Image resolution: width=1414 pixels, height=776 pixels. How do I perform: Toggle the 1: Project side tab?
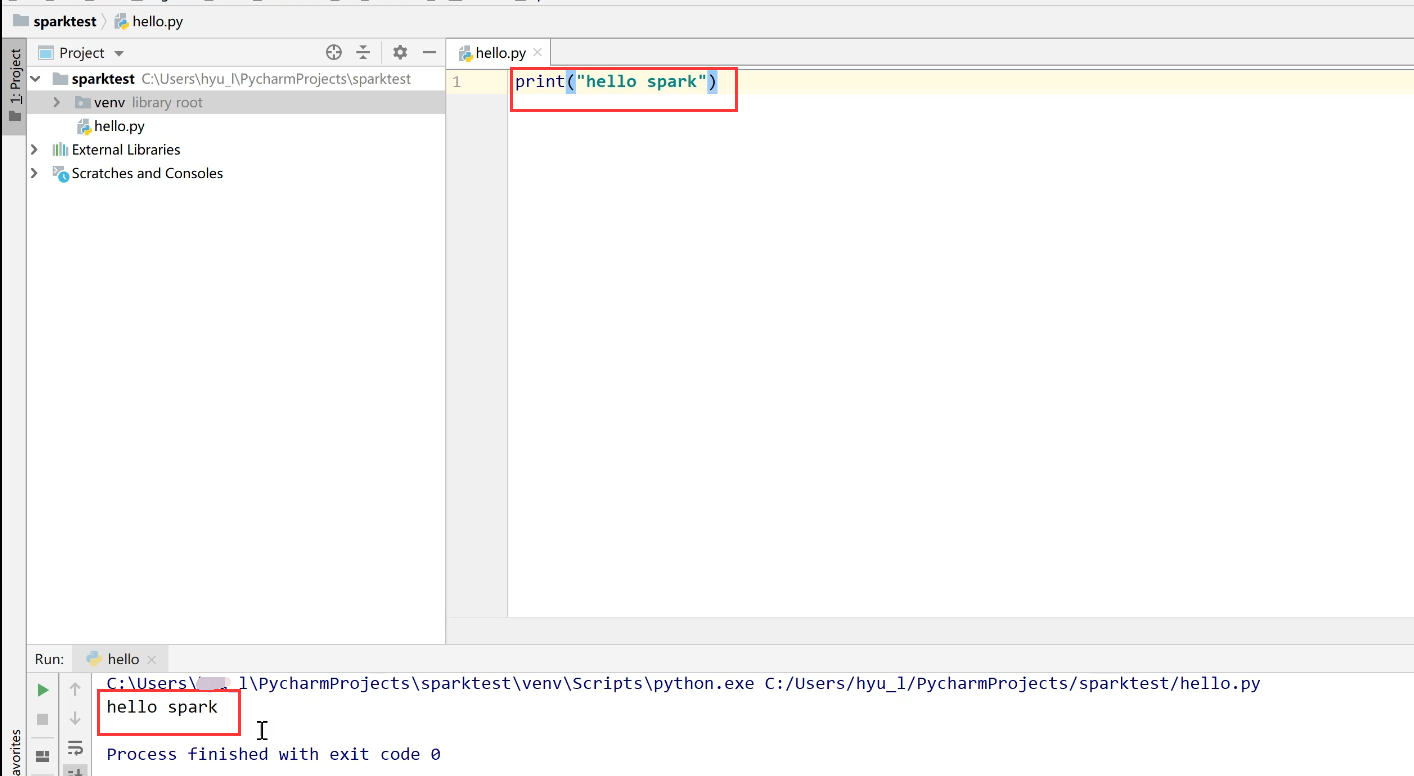(x=14, y=86)
